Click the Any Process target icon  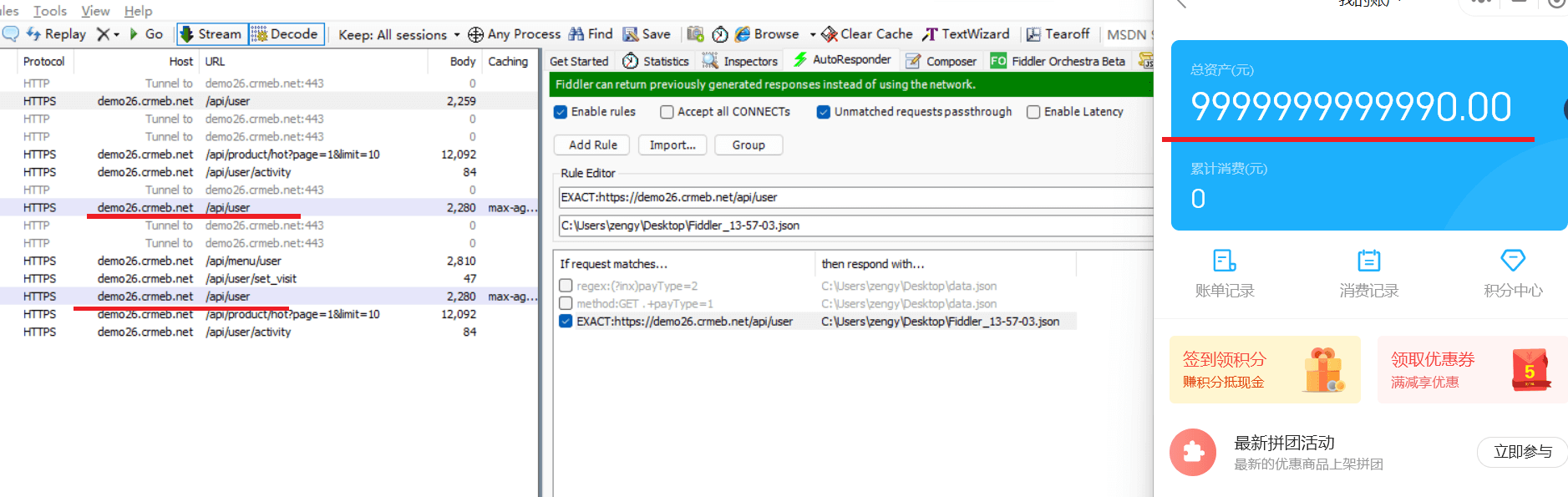point(475,34)
